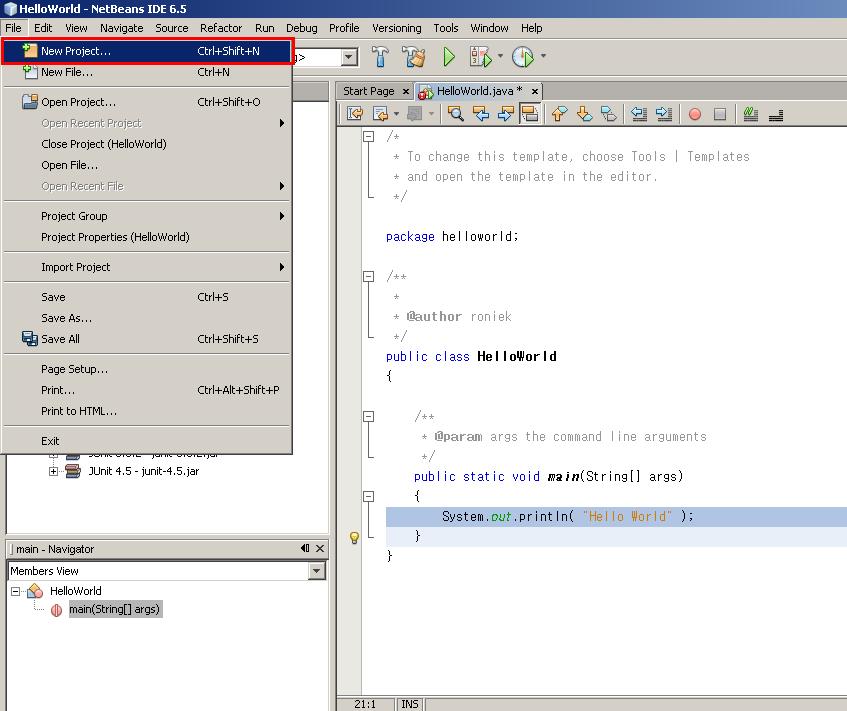
Task: Collapse the @param Javadoc comment fold
Action: [368, 417]
